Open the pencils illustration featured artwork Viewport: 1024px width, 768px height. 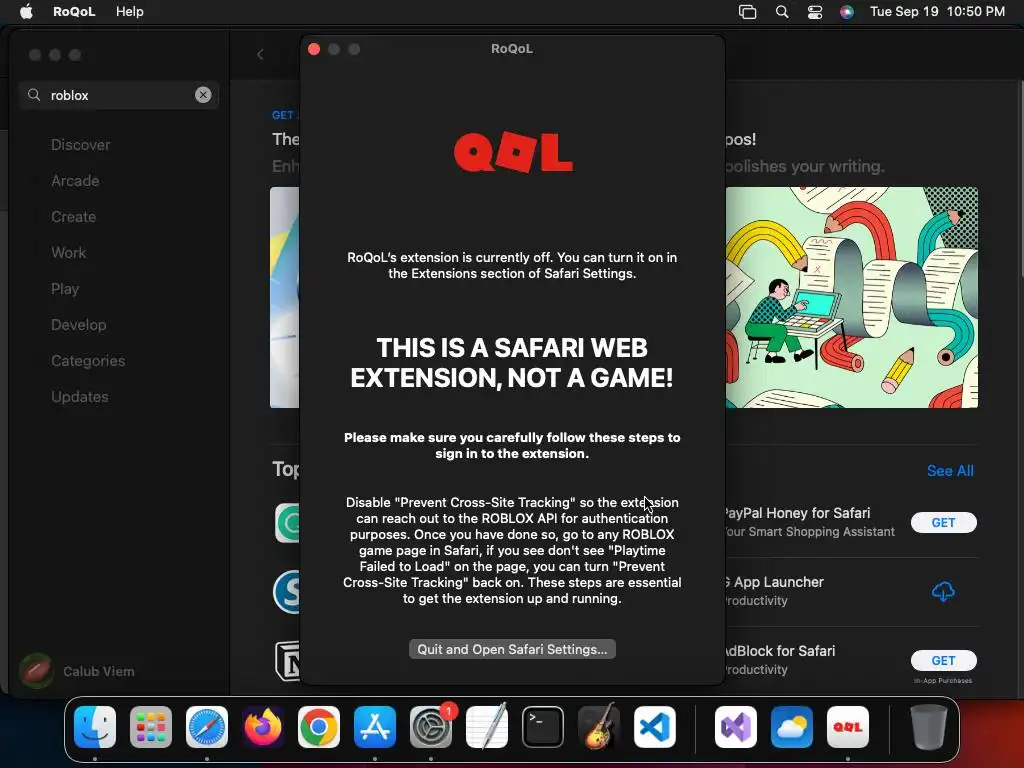pos(852,298)
